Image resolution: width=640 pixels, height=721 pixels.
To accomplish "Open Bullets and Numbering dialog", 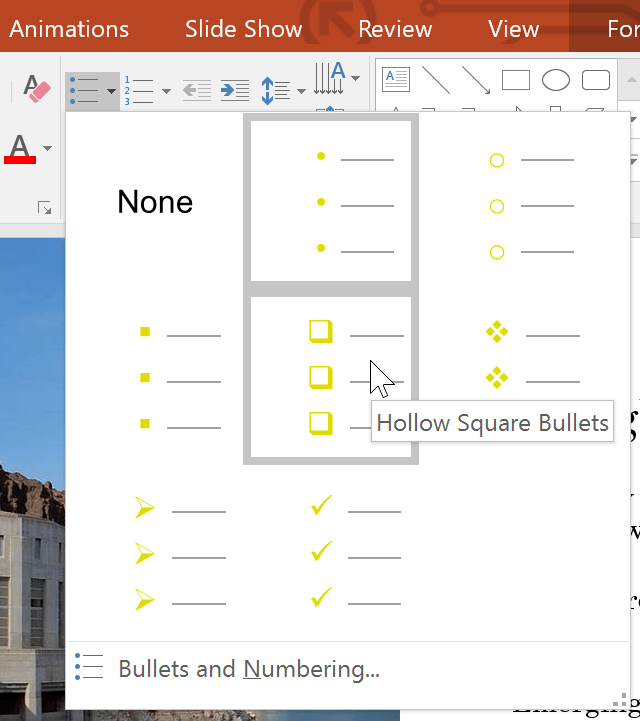I will tap(347, 669).
